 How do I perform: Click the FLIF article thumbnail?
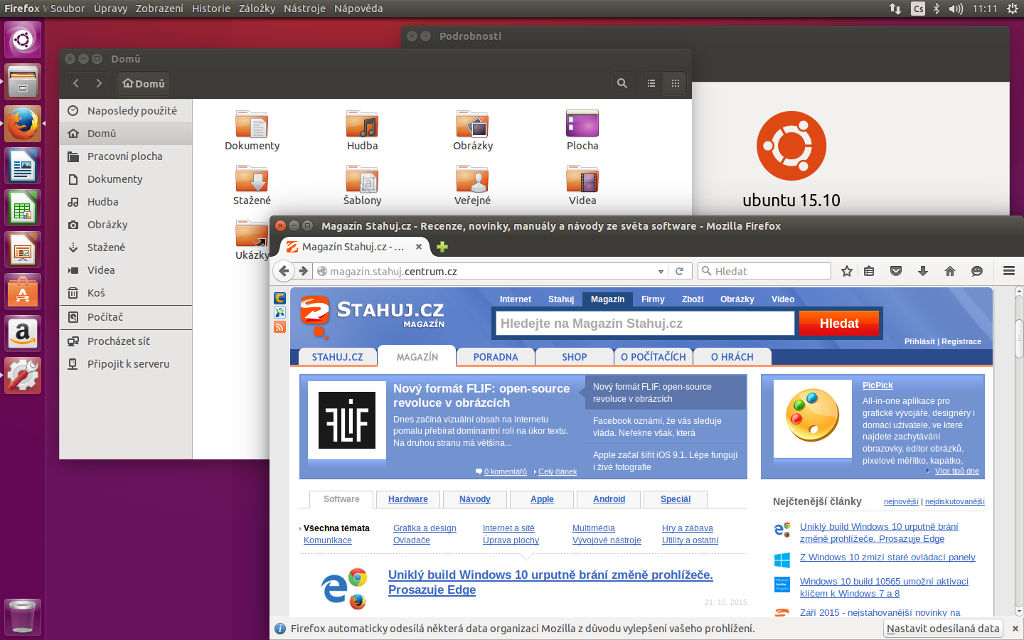(x=347, y=421)
